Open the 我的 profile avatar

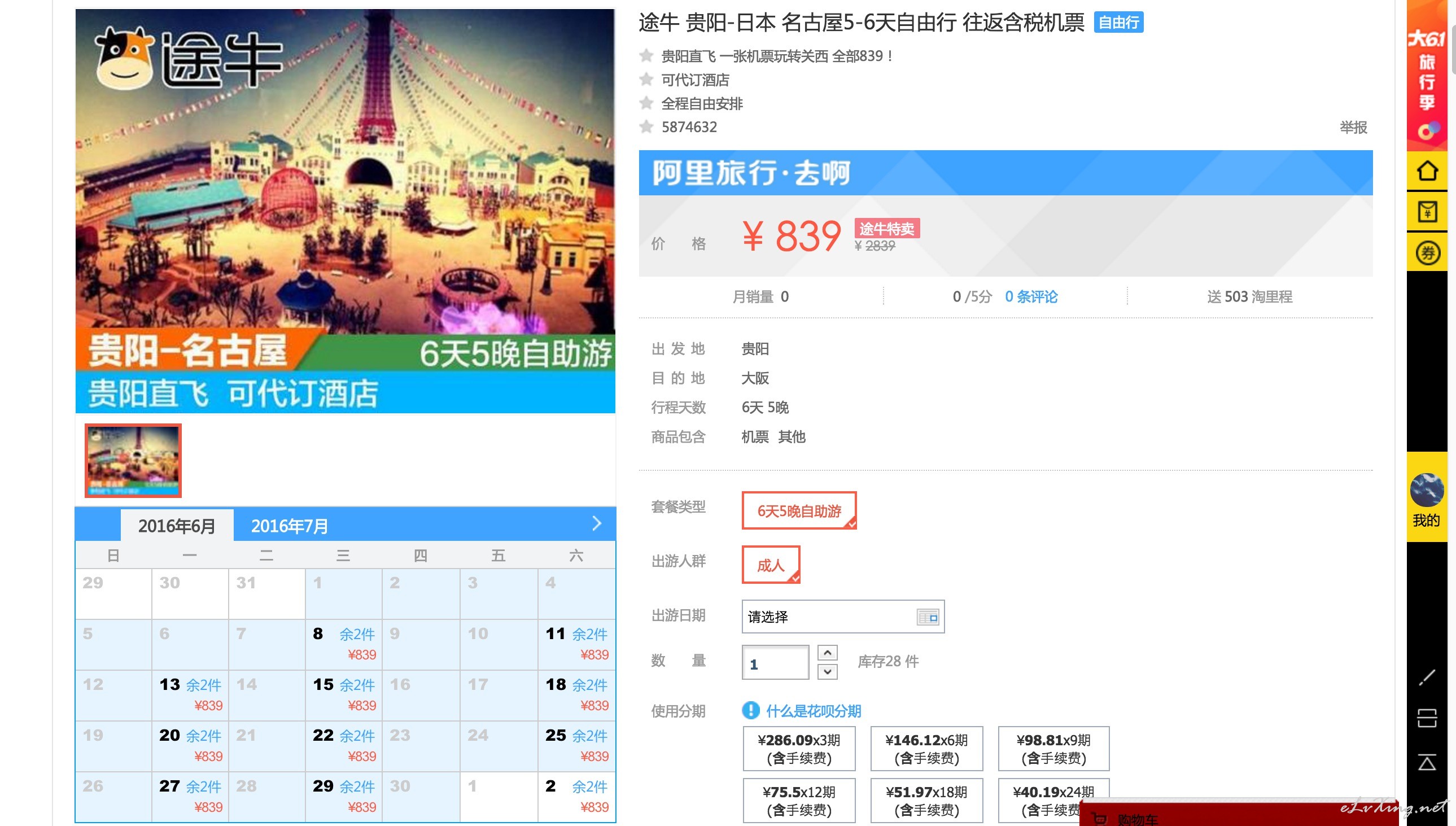point(1427,490)
